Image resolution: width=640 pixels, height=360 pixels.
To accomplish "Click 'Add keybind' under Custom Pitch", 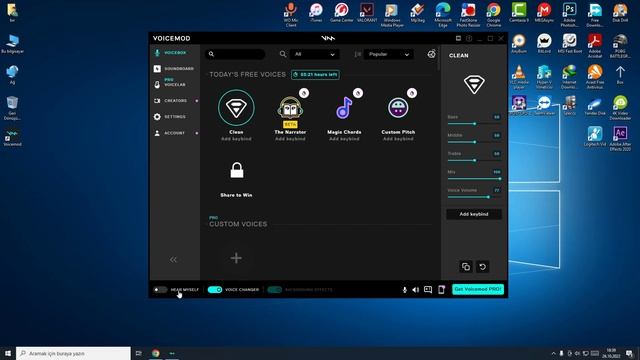I will point(398,139).
